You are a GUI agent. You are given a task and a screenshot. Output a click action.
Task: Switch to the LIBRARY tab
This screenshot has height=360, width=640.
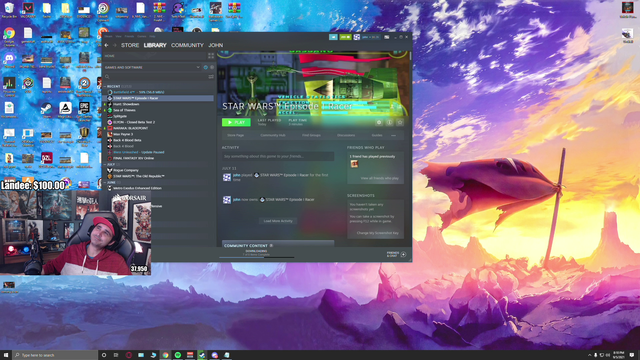(155, 45)
